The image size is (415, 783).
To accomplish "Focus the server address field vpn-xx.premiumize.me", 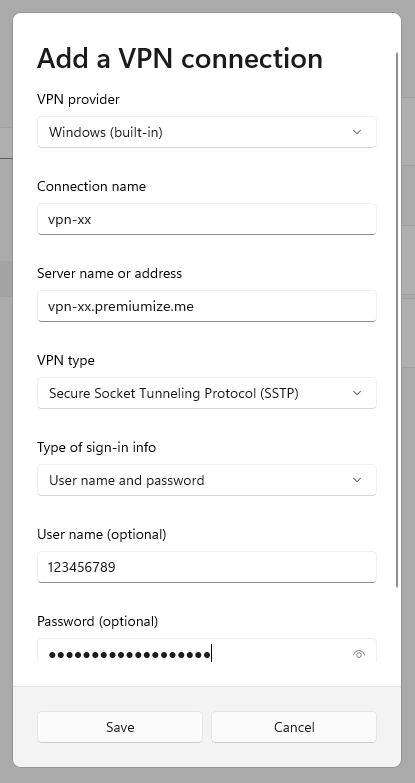I will coord(207,306).
